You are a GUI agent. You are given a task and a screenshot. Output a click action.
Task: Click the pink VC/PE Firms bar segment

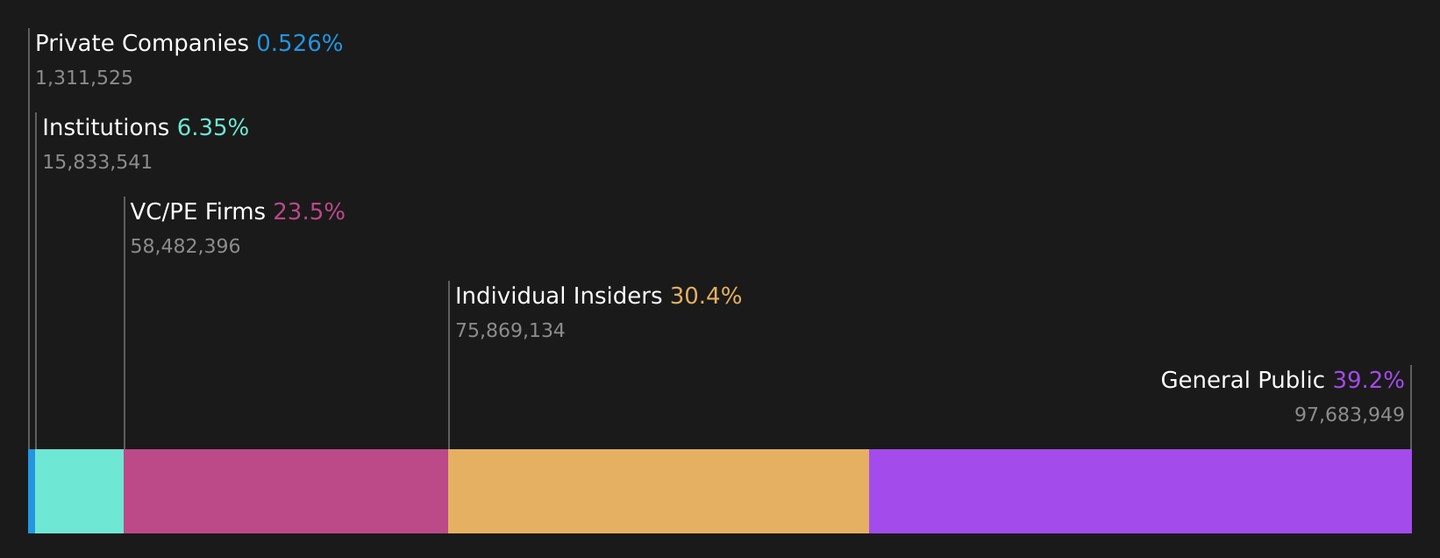286,491
